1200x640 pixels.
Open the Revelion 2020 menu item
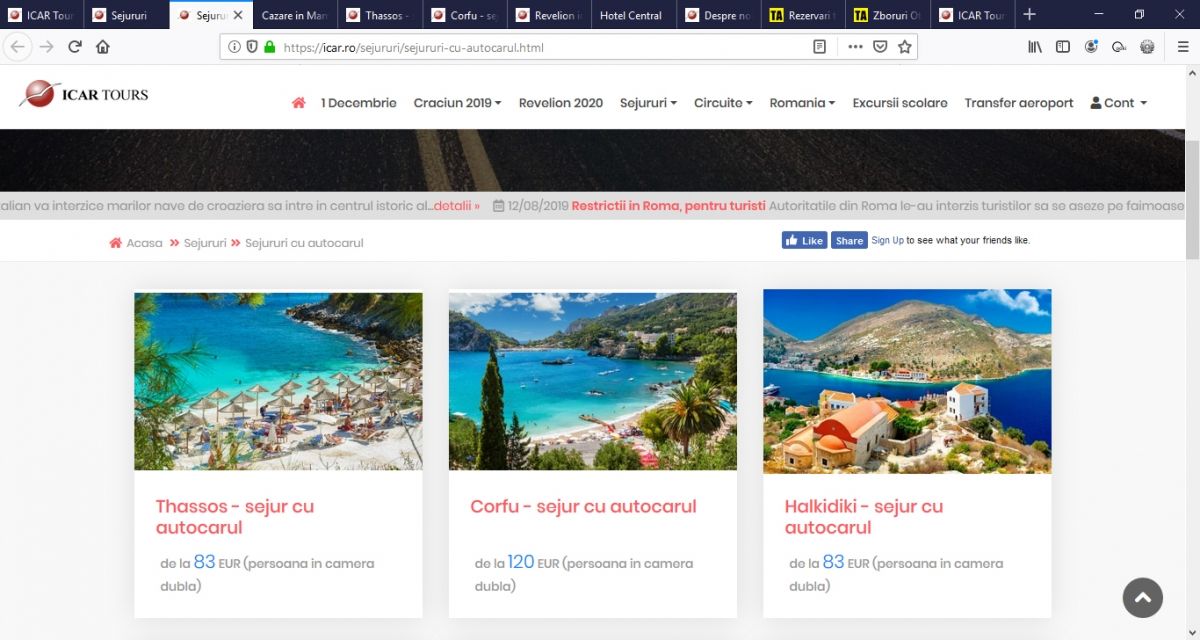[x=560, y=103]
